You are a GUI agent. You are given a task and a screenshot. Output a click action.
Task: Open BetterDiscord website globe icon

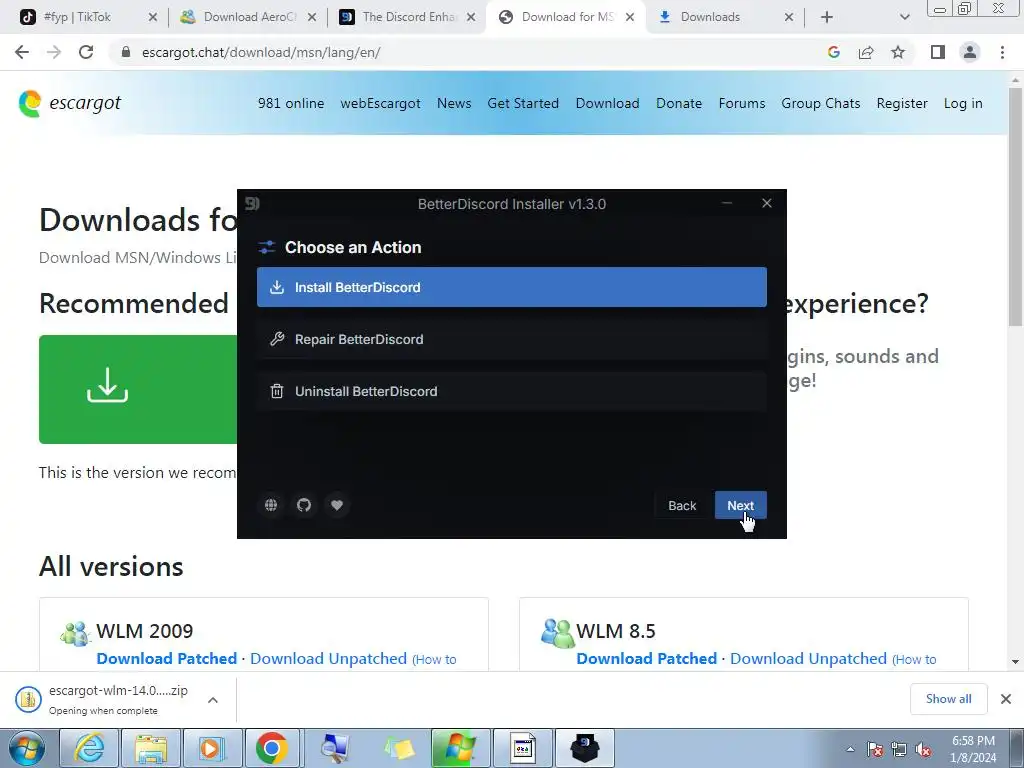tap(271, 505)
